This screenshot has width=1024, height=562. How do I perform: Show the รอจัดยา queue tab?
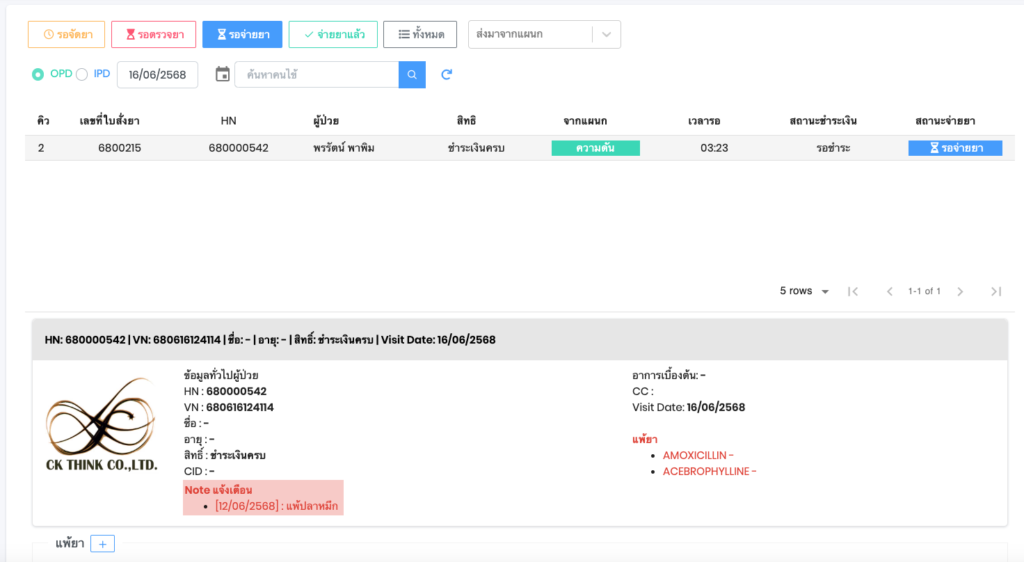tap(65, 34)
